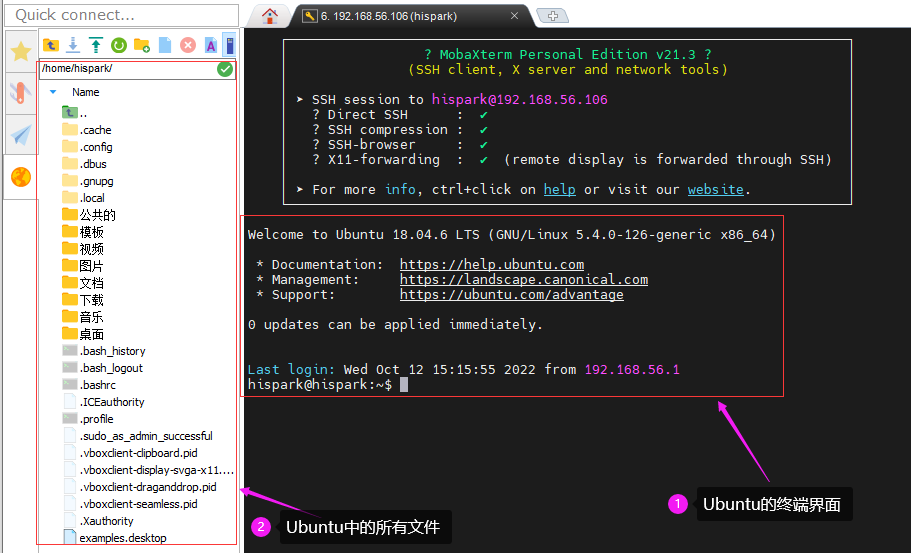Screen dimensions: 911x553
Task: Open the MobaXterm website link
Action: click(x=715, y=189)
